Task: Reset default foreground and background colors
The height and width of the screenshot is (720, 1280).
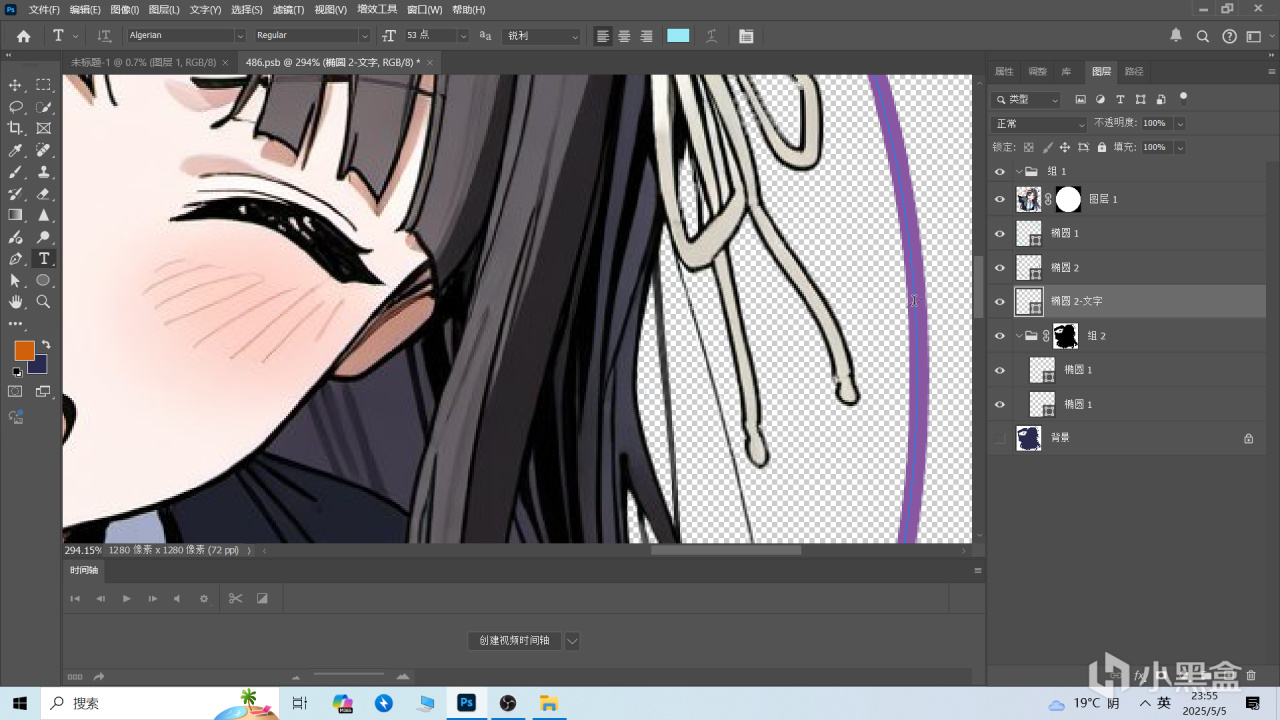Action: (x=17, y=372)
